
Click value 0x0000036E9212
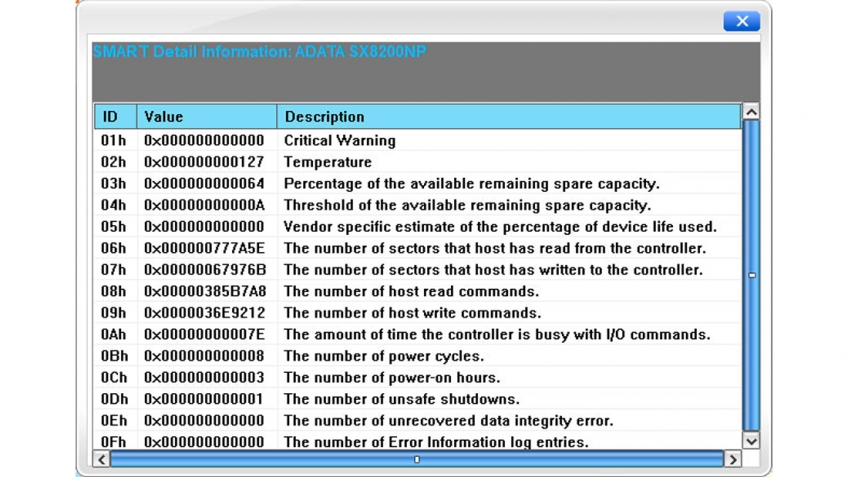tap(204, 313)
